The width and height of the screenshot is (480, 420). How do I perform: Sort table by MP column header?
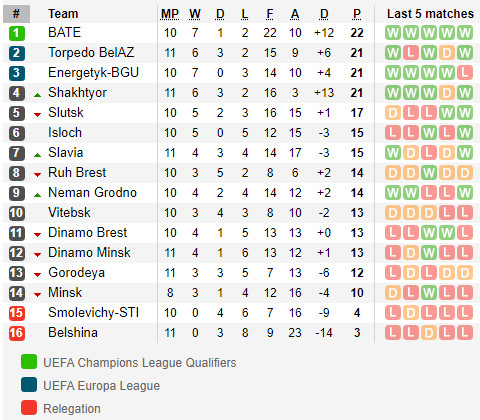[x=170, y=14]
